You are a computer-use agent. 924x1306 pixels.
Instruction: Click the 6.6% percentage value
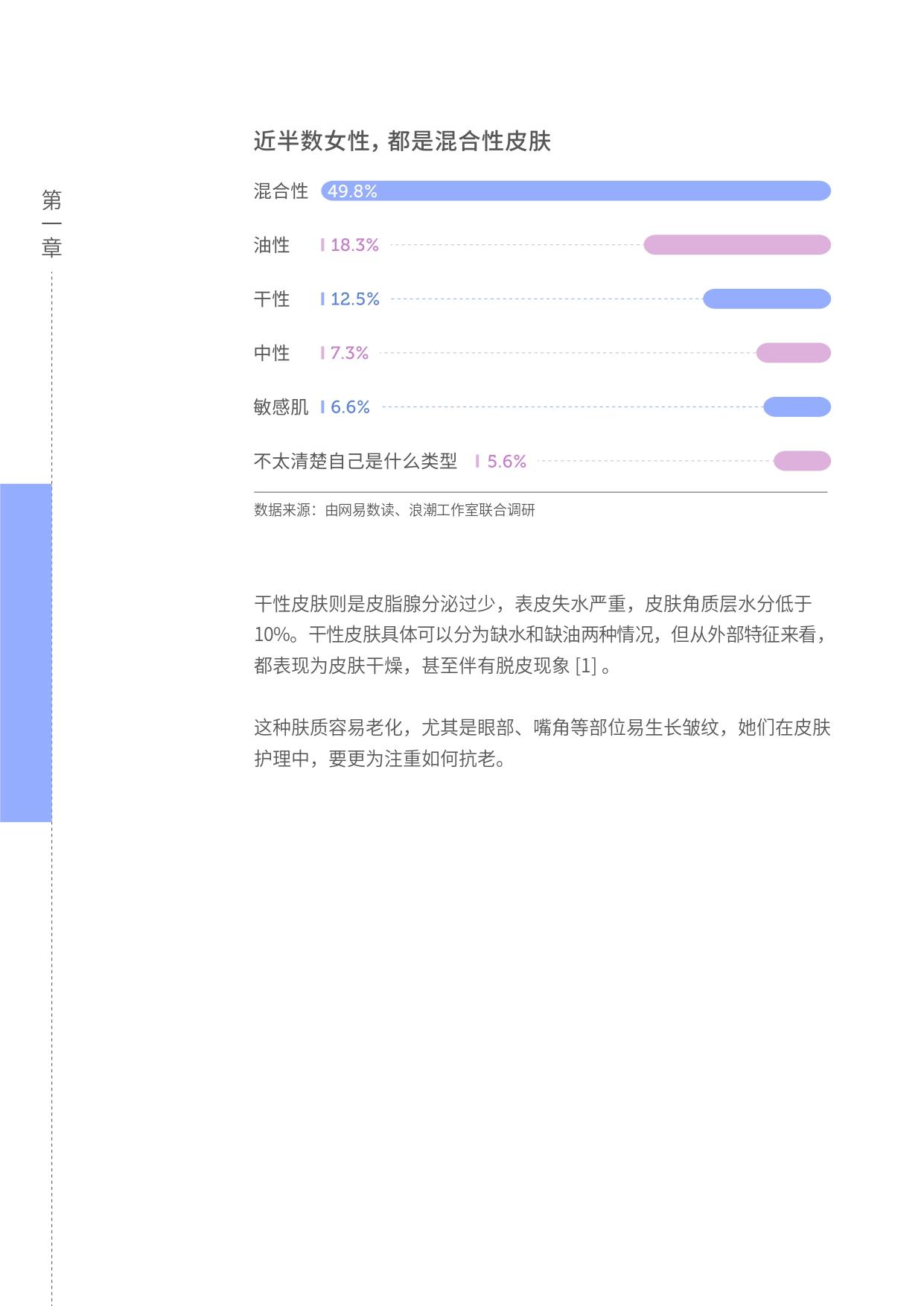350,407
